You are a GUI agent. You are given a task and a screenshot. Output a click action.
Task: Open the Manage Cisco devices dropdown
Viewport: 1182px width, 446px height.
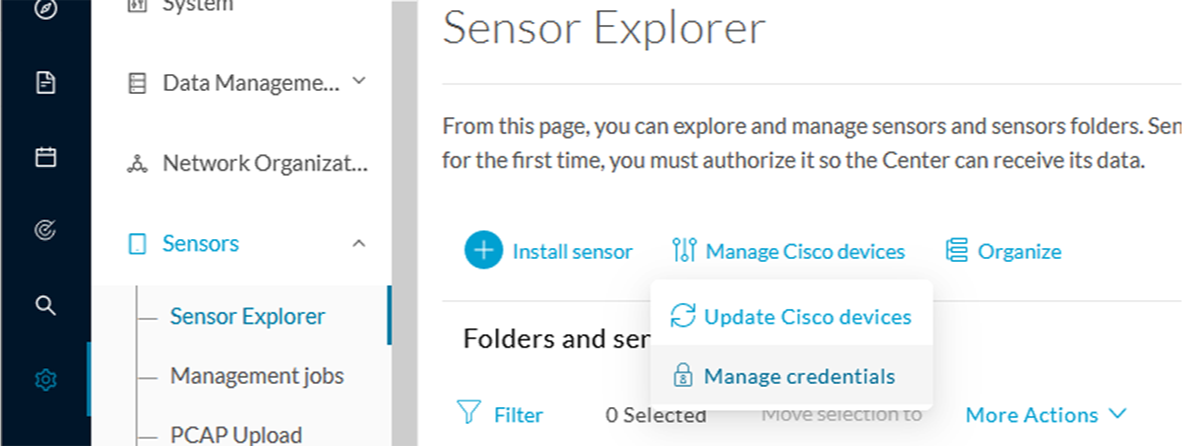[788, 251]
